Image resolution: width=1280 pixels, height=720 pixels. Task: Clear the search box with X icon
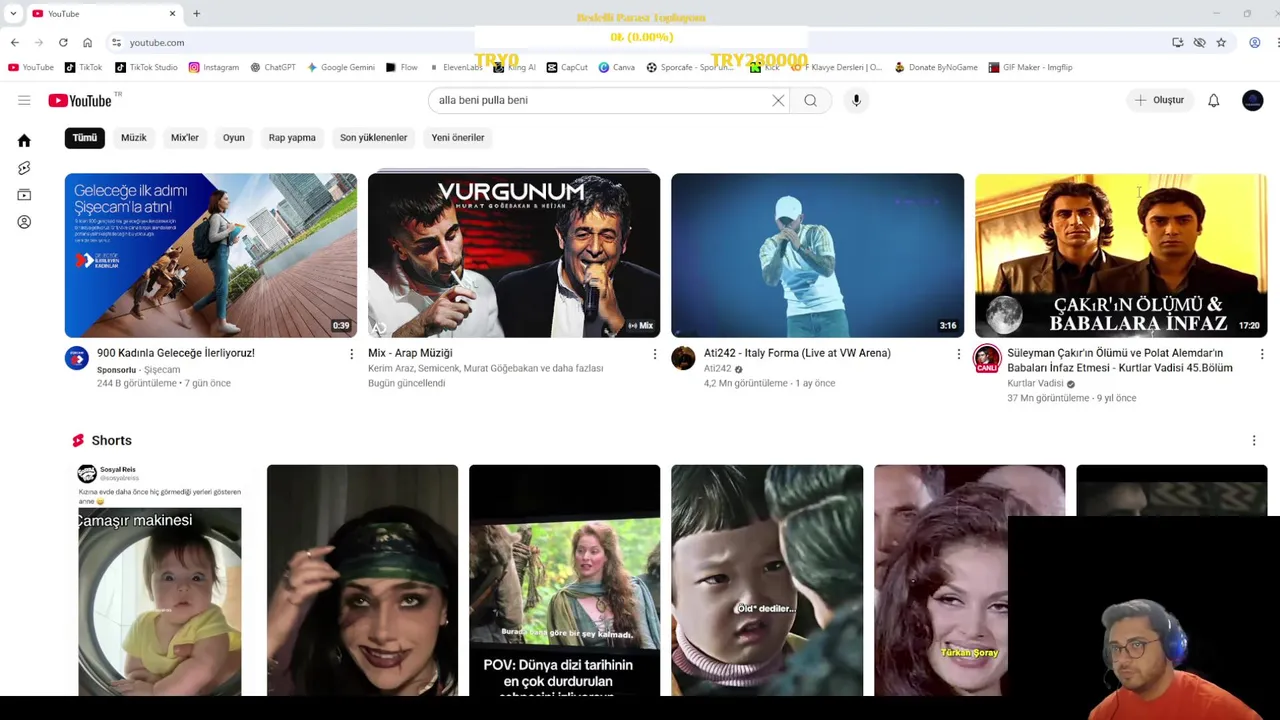778,100
